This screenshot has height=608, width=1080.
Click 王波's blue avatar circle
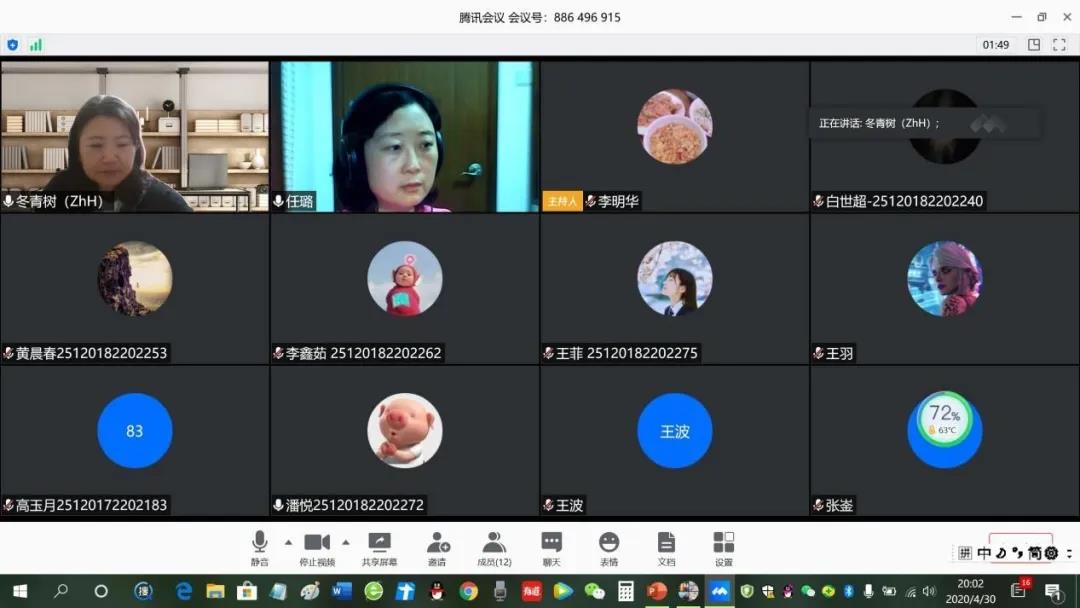tap(675, 431)
